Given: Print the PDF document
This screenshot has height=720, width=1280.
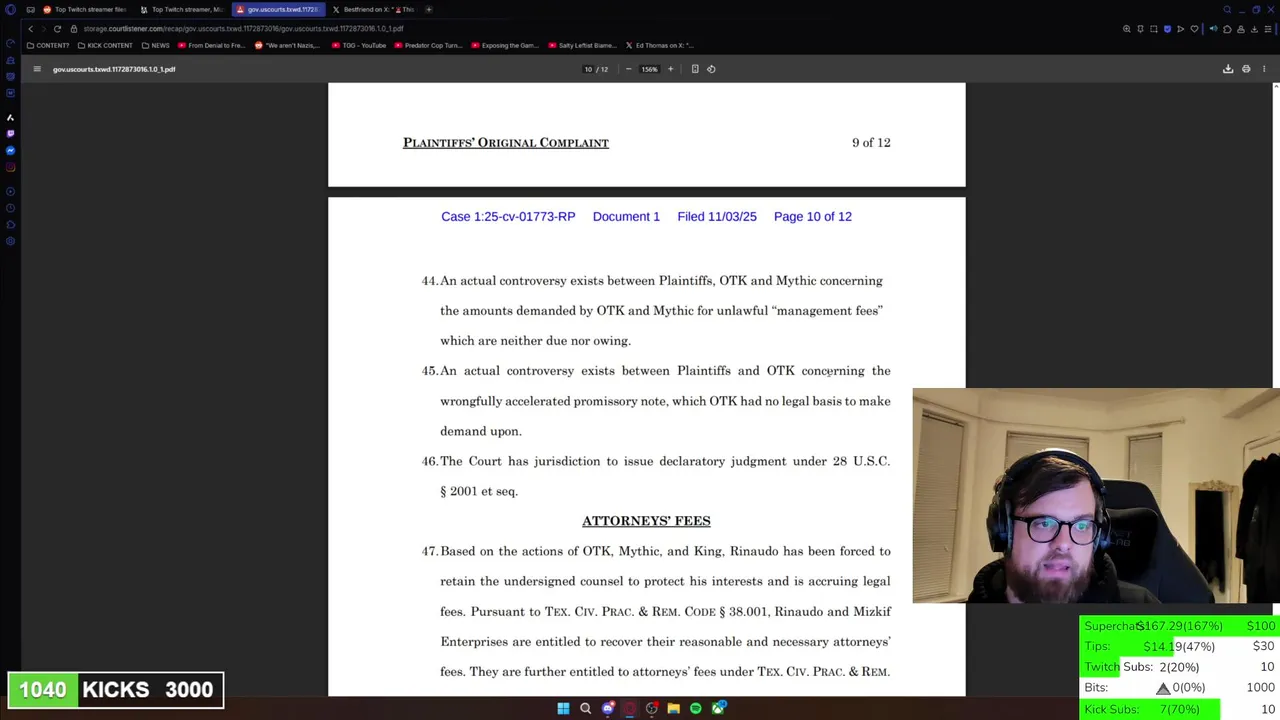Looking at the screenshot, I should point(1246,69).
